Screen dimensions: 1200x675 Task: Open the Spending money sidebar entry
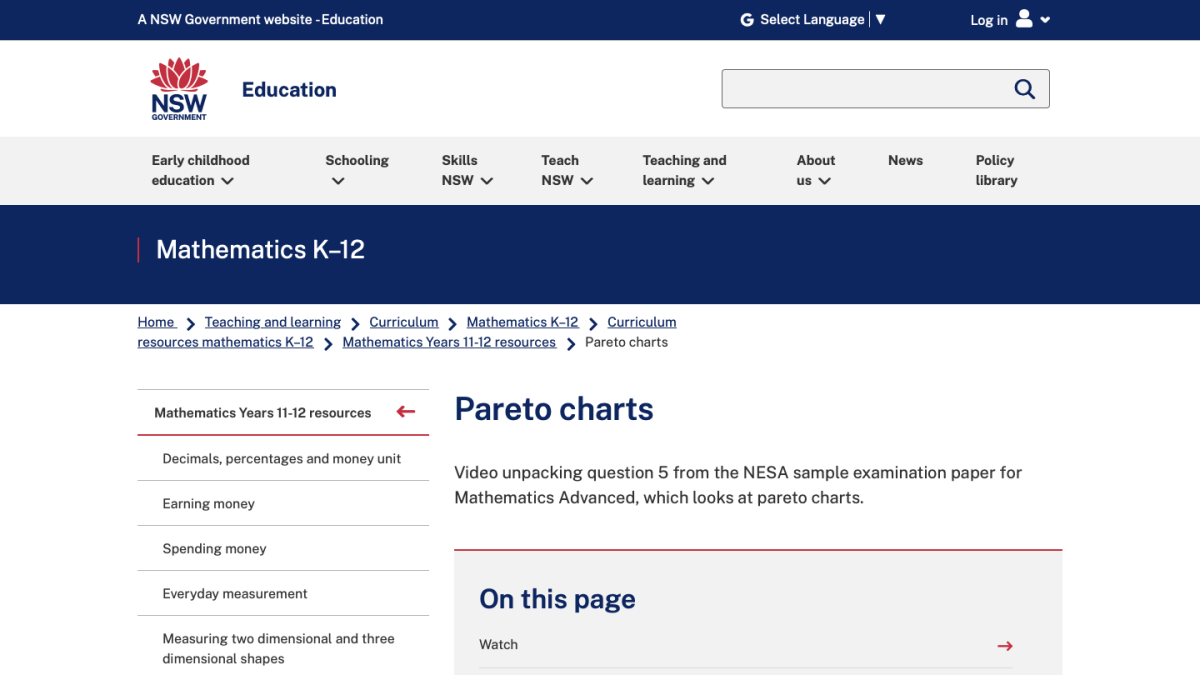(x=214, y=548)
